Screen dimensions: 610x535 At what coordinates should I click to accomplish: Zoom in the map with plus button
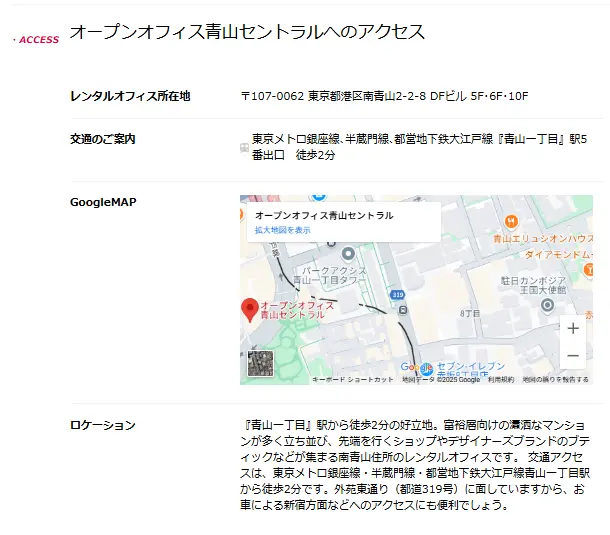[x=573, y=328]
